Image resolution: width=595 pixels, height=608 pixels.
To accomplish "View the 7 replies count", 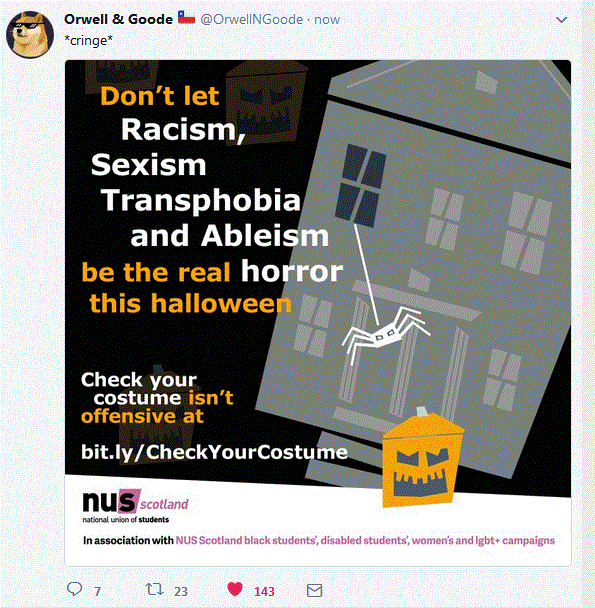I will 97,591.
